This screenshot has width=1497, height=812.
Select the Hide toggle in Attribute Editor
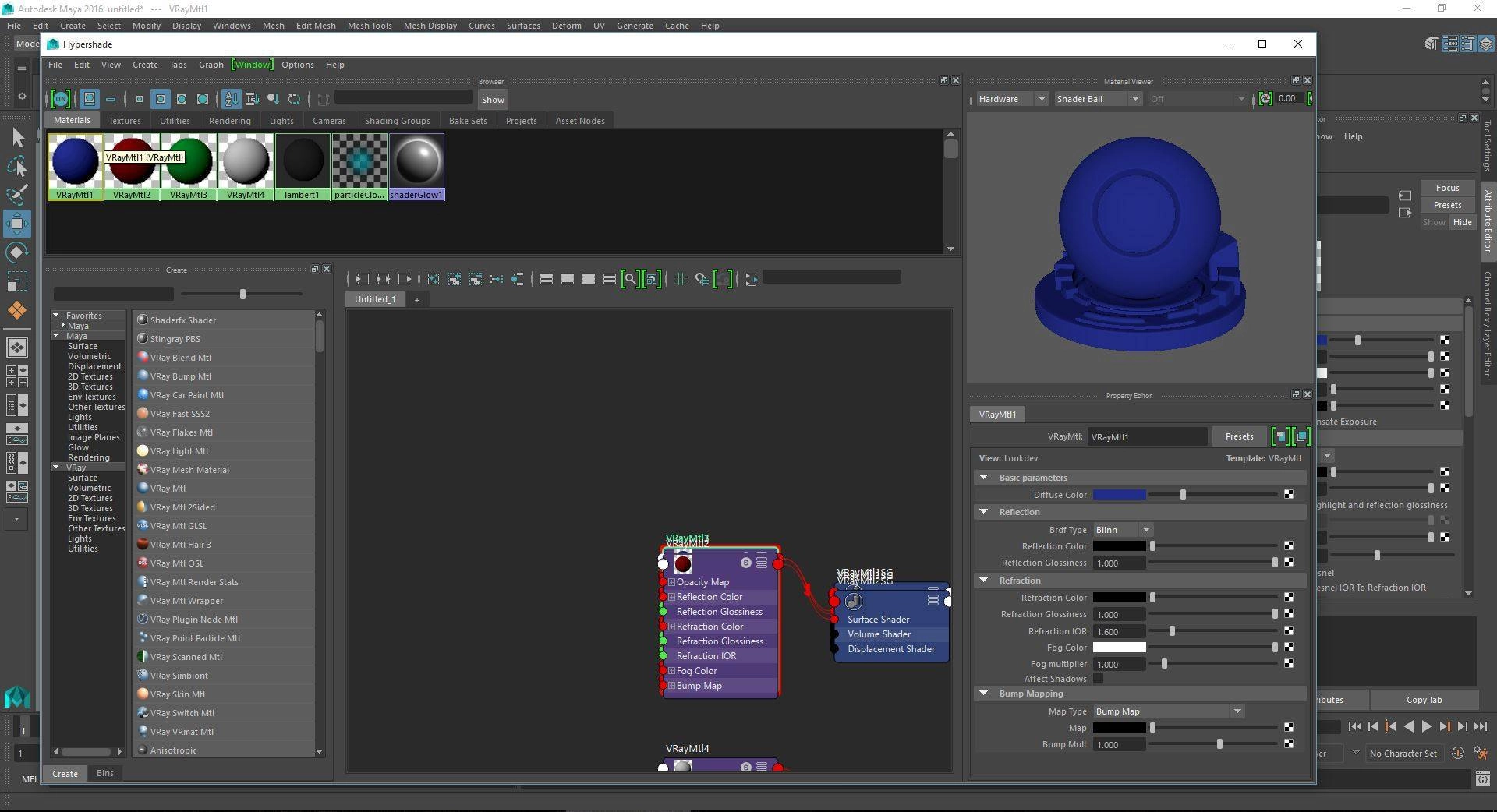[1462, 222]
